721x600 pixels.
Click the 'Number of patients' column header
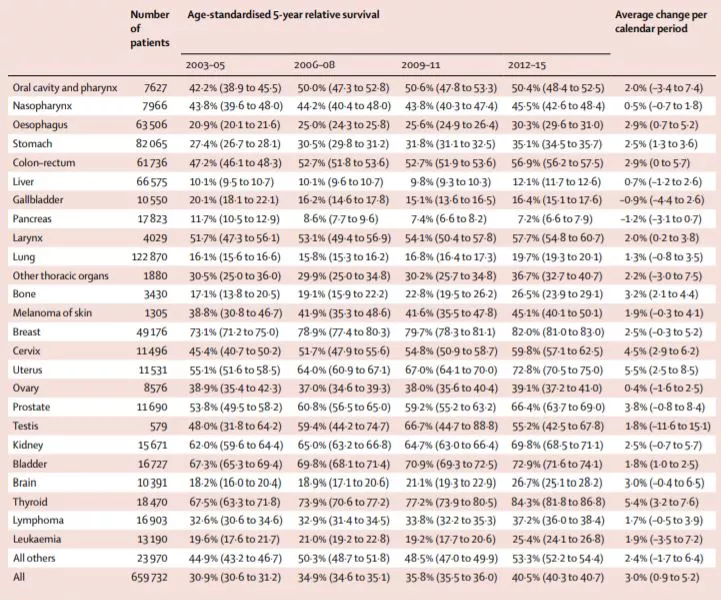tap(152, 30)
